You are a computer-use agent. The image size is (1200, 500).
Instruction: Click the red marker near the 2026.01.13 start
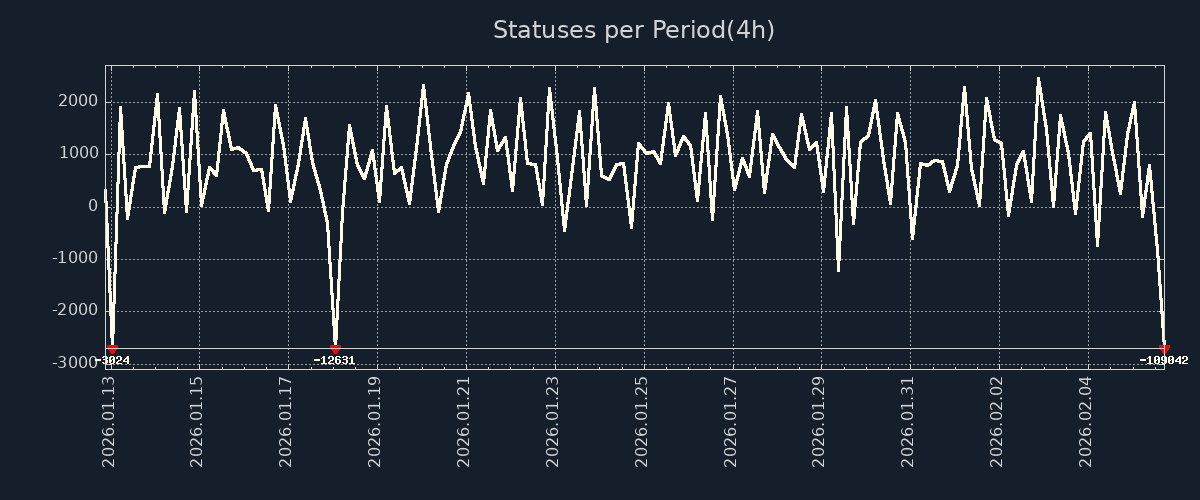112,349
